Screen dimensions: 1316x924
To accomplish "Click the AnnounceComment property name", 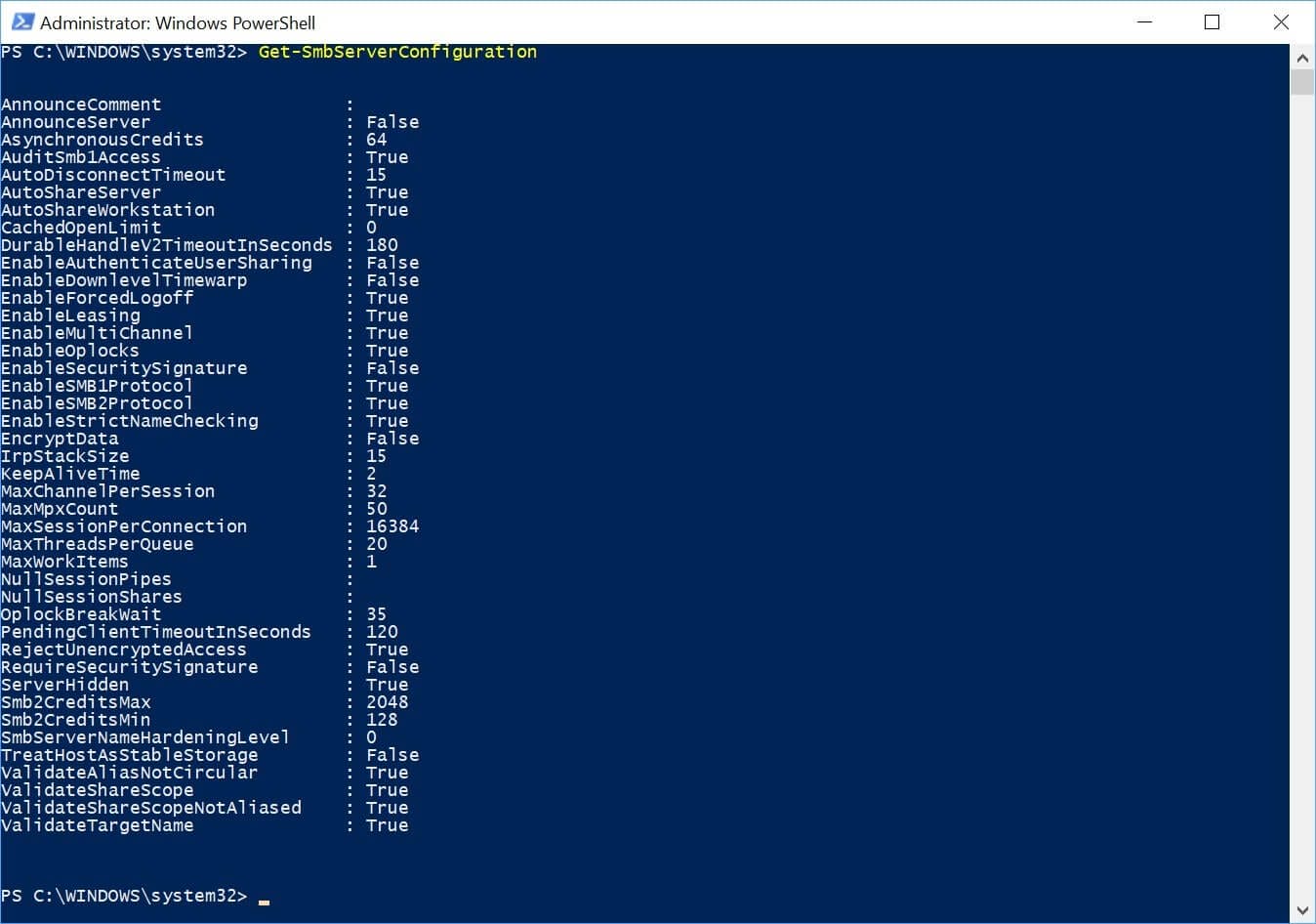I will (81, 105).
